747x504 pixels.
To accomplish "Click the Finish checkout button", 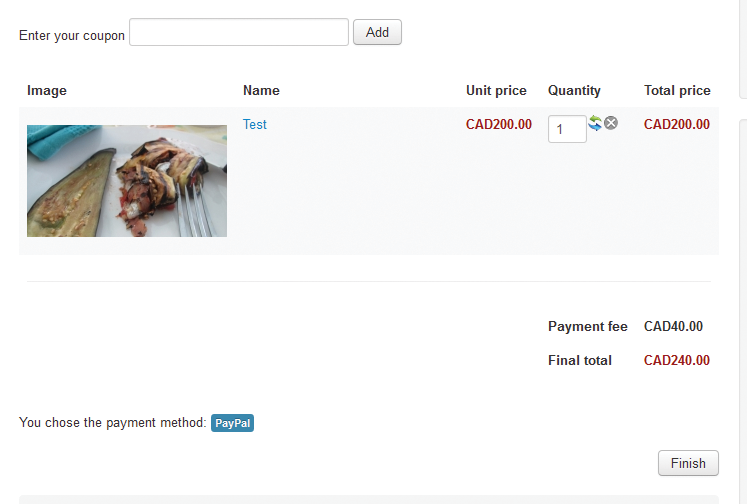I will click(688, 463).
